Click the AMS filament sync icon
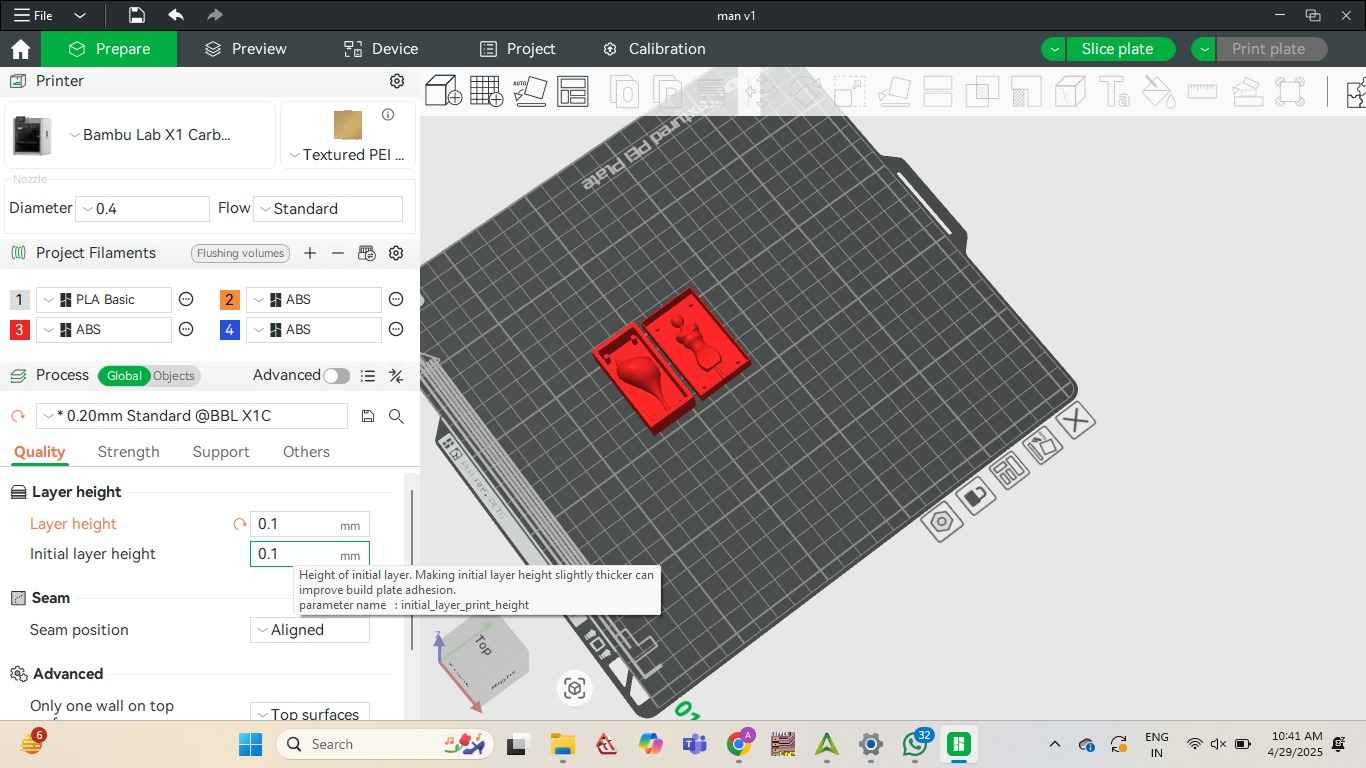Viewport: 1366px width, 768px height. click(366, 253)
